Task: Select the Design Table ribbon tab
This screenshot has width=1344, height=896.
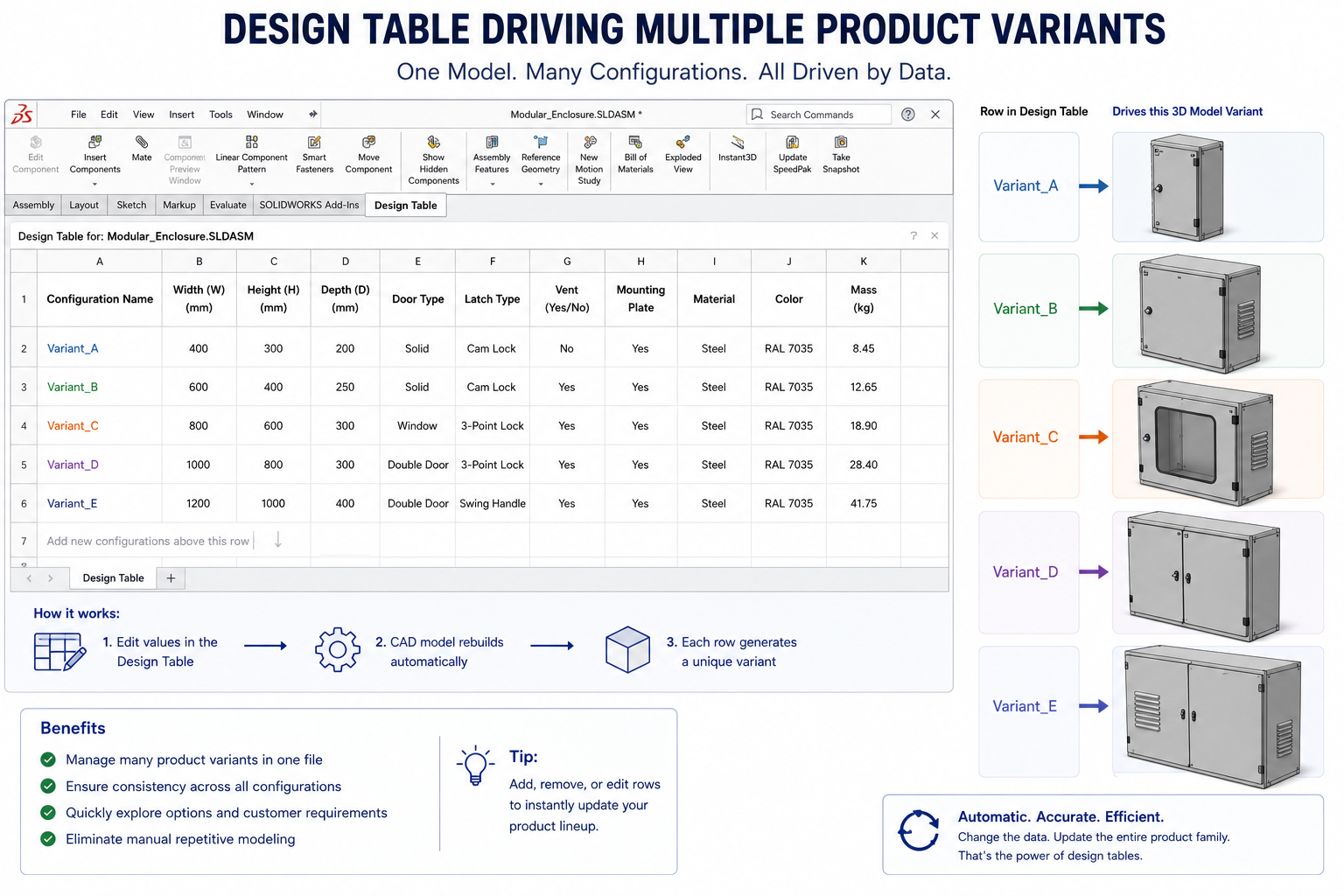Action: tap(406, 206)
